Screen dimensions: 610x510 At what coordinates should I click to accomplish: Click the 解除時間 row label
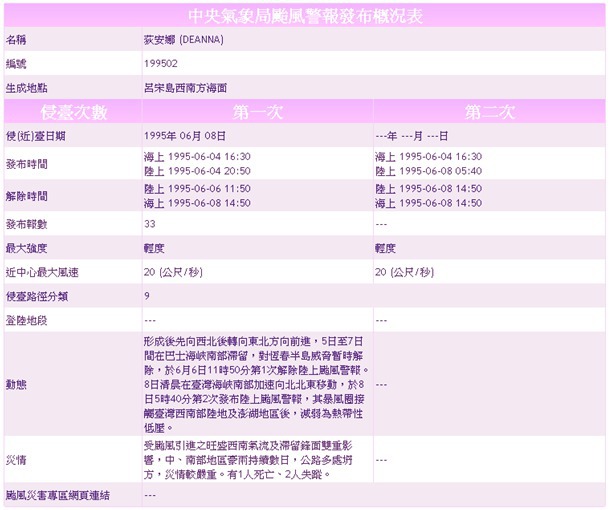[26, 196]
